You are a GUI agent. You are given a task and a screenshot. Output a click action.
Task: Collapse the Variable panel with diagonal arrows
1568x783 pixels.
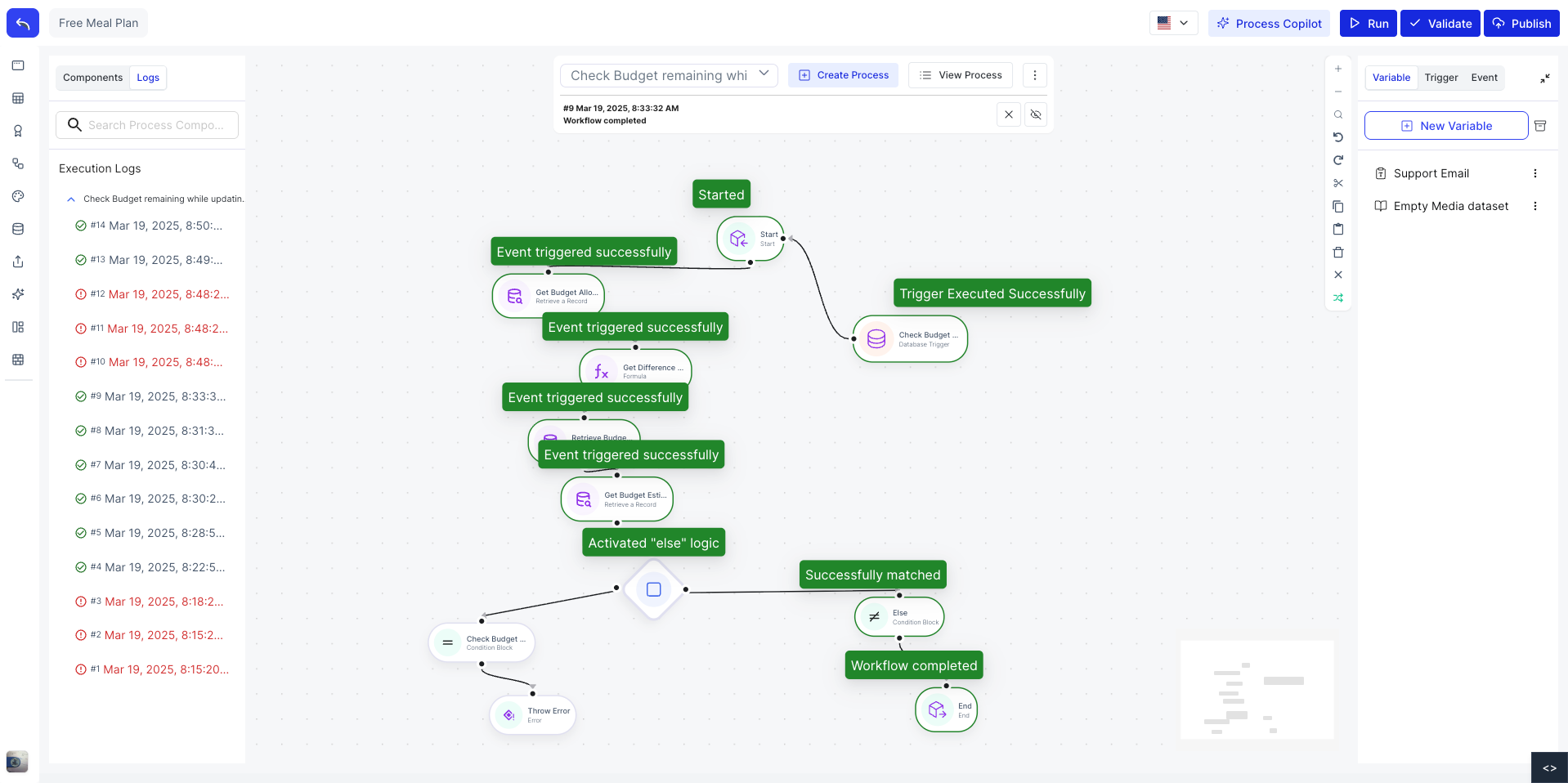click(x=1545, y=78)
